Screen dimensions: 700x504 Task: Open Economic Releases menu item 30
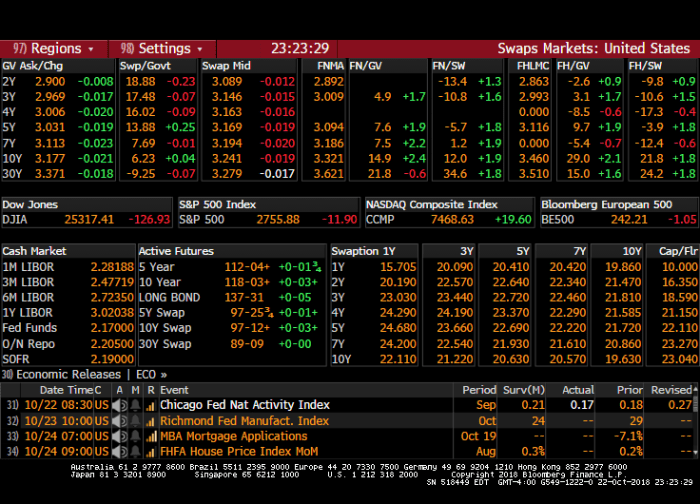61,374
